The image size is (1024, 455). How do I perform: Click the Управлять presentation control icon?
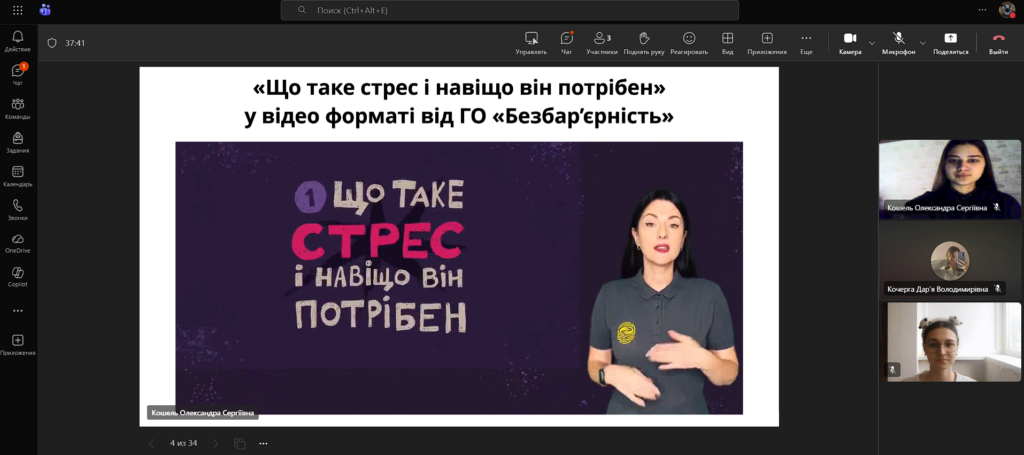point(531,42)
